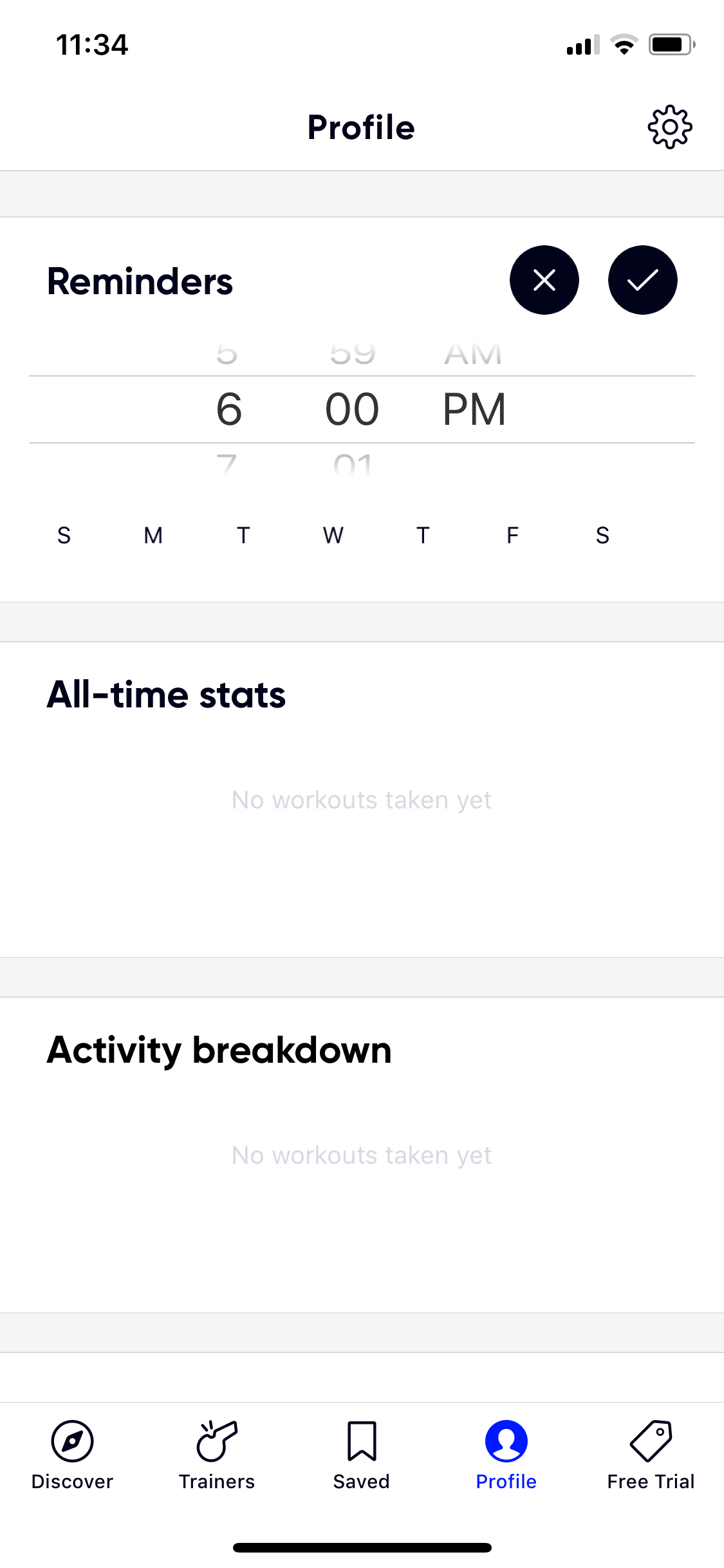Viewport: 724px width, 1568px height.
Task: Toggle last Saturday reminder day
Action: (x=602, y=536)
